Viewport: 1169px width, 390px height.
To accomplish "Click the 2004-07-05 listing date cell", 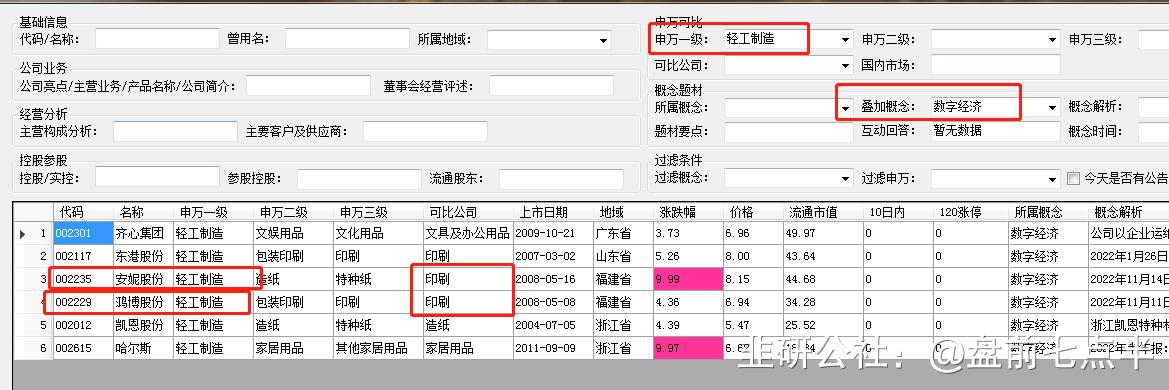I will coord(553,326).
